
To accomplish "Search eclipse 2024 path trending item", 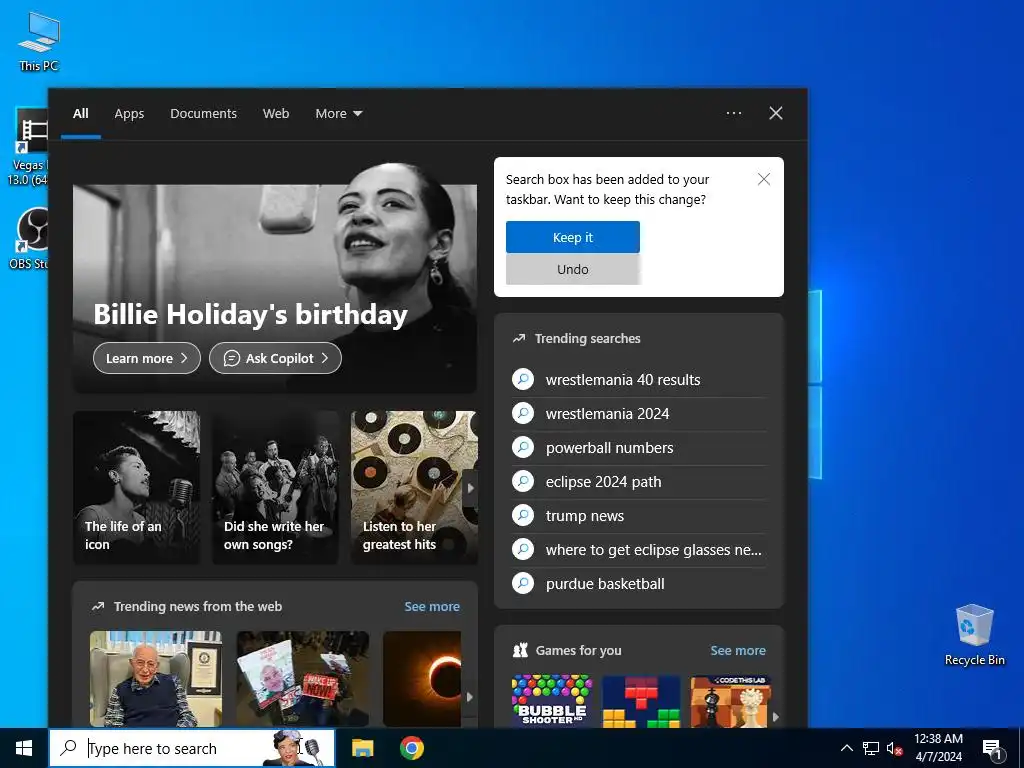I will pos(639,481).
